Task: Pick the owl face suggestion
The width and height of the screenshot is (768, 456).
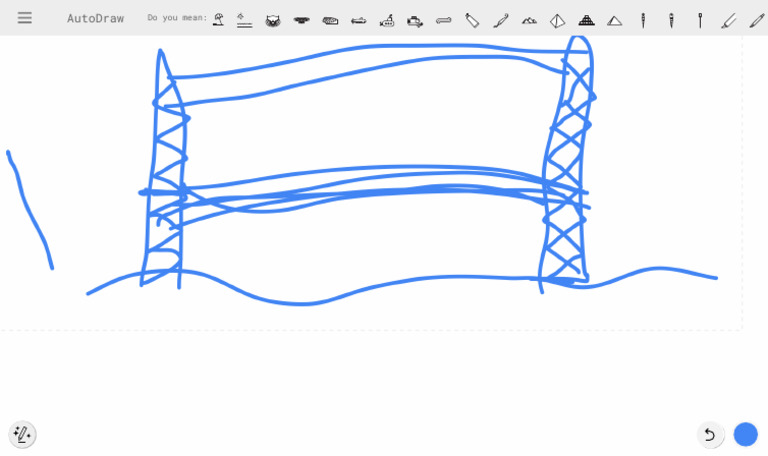Action: coord(273,21)
